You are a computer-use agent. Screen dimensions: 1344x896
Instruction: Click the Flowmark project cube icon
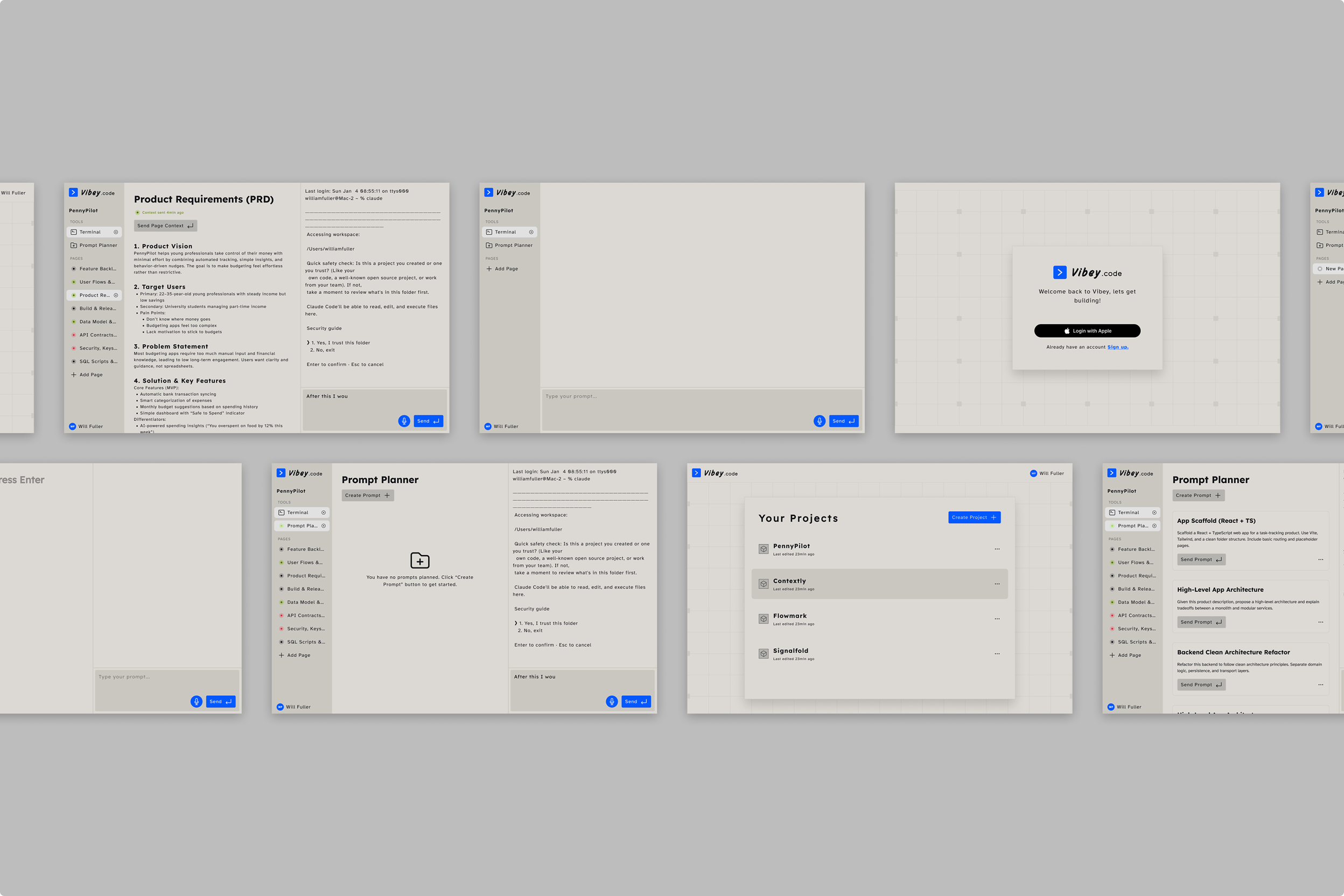764,619
